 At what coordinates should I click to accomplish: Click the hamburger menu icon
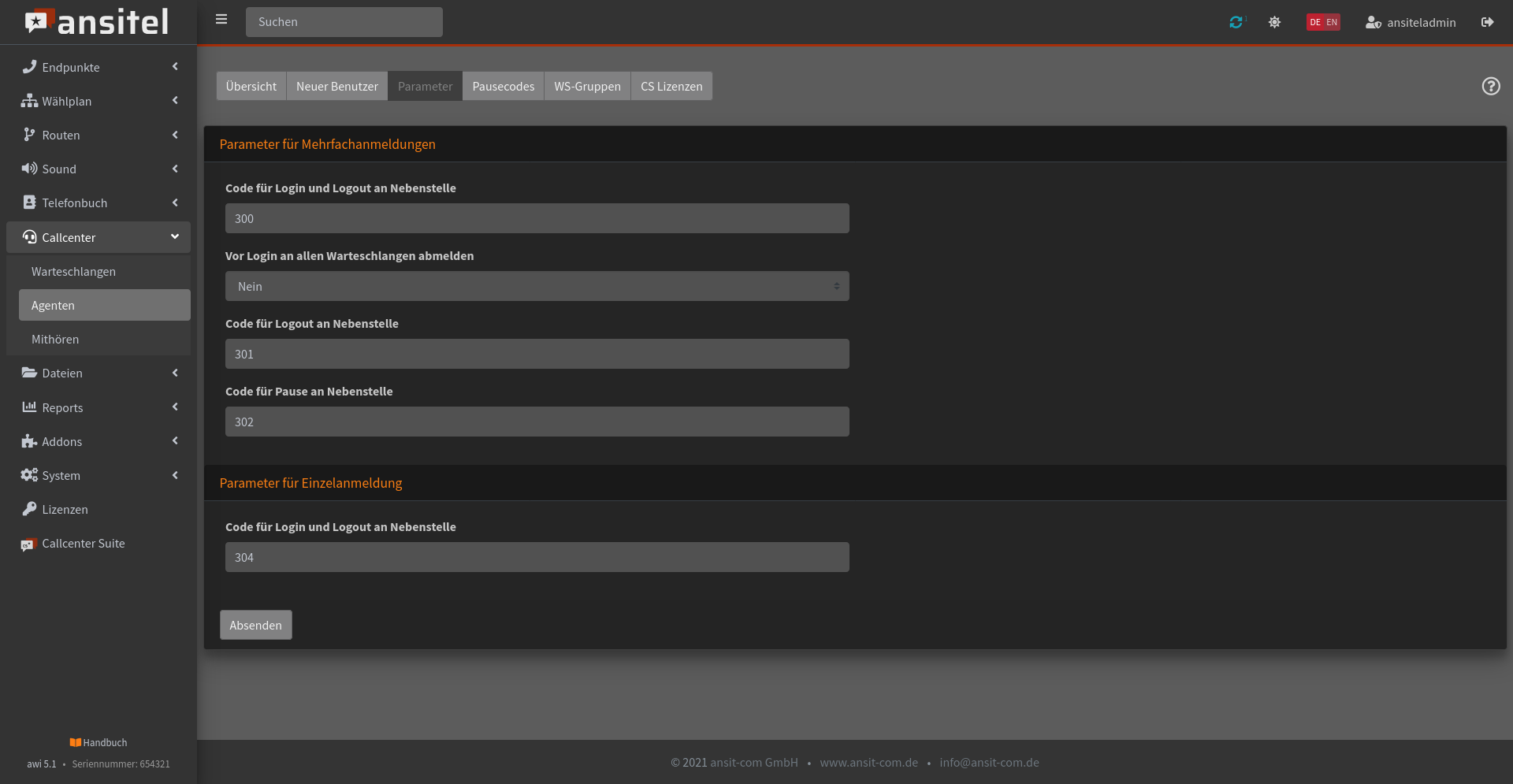pyautogui.click(x=221, y=20)
